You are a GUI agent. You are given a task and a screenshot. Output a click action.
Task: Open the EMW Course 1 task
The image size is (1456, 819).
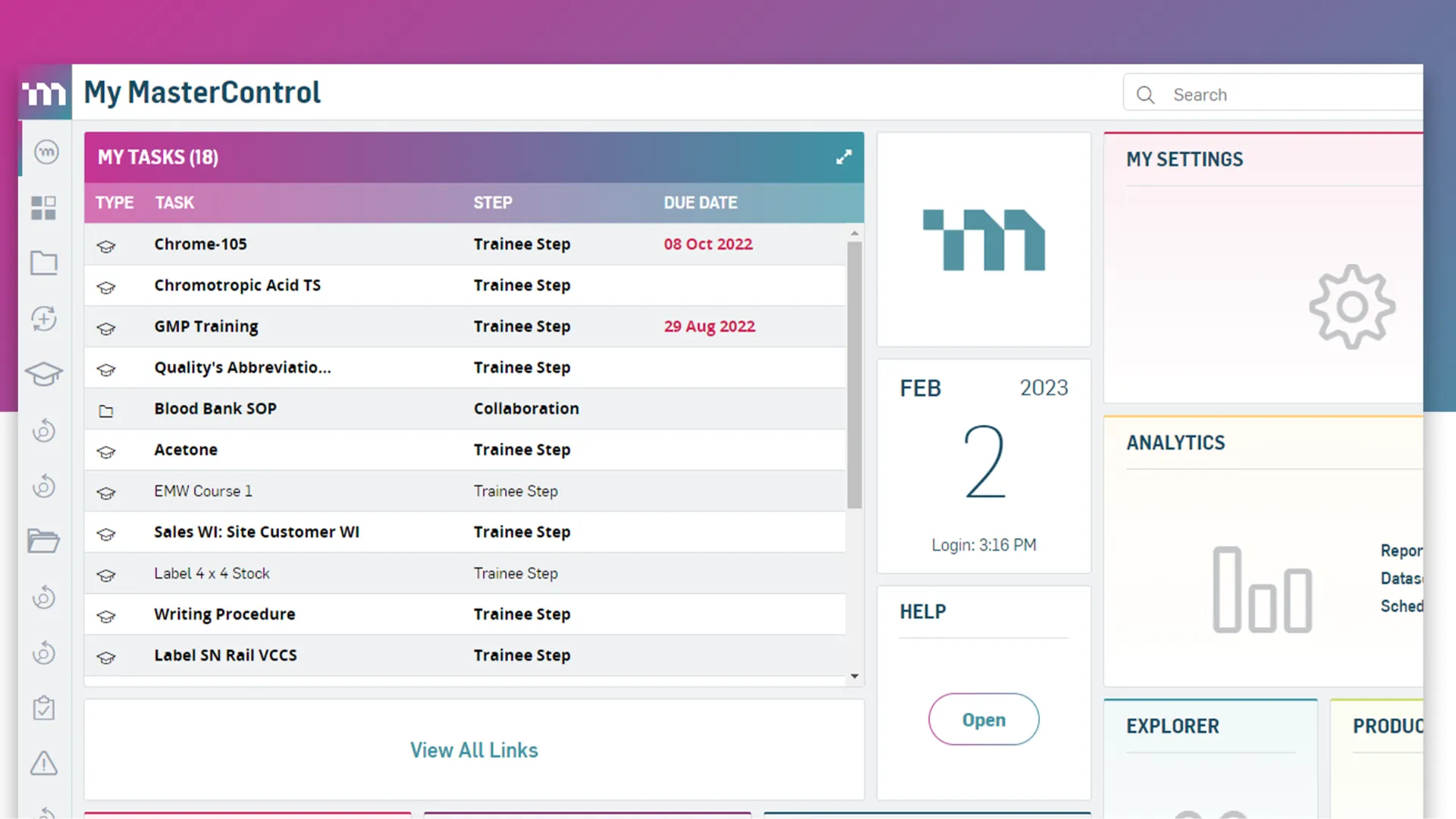203,491
